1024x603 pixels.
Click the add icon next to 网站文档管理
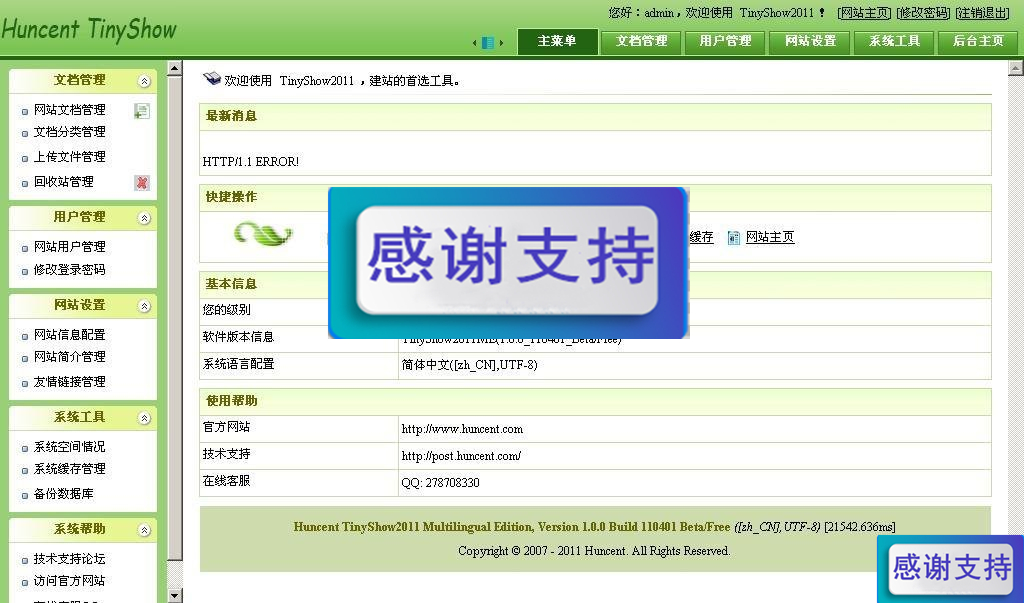click(142, 111)
